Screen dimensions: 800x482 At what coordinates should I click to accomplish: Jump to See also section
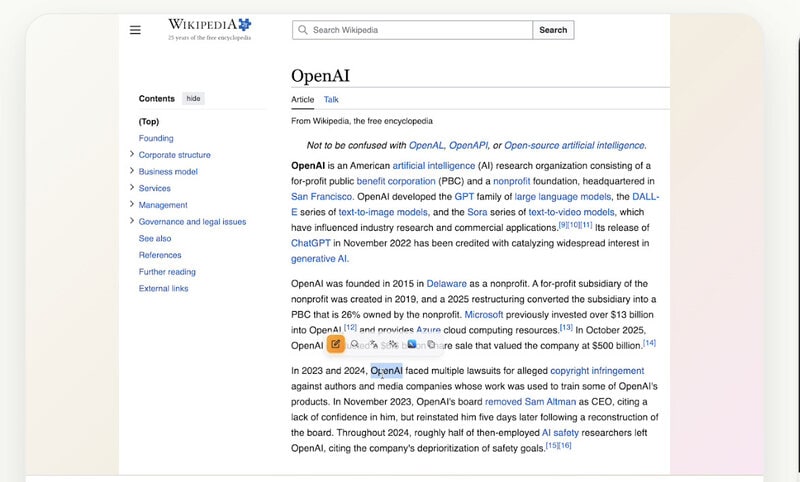[x=155, y=238]
